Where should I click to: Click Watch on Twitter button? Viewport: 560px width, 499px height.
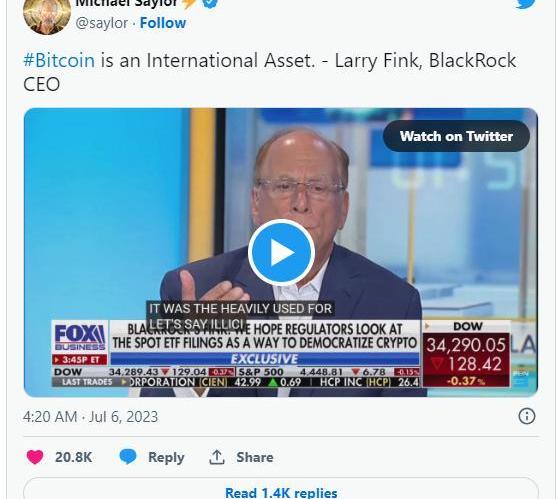pos(456,136)
